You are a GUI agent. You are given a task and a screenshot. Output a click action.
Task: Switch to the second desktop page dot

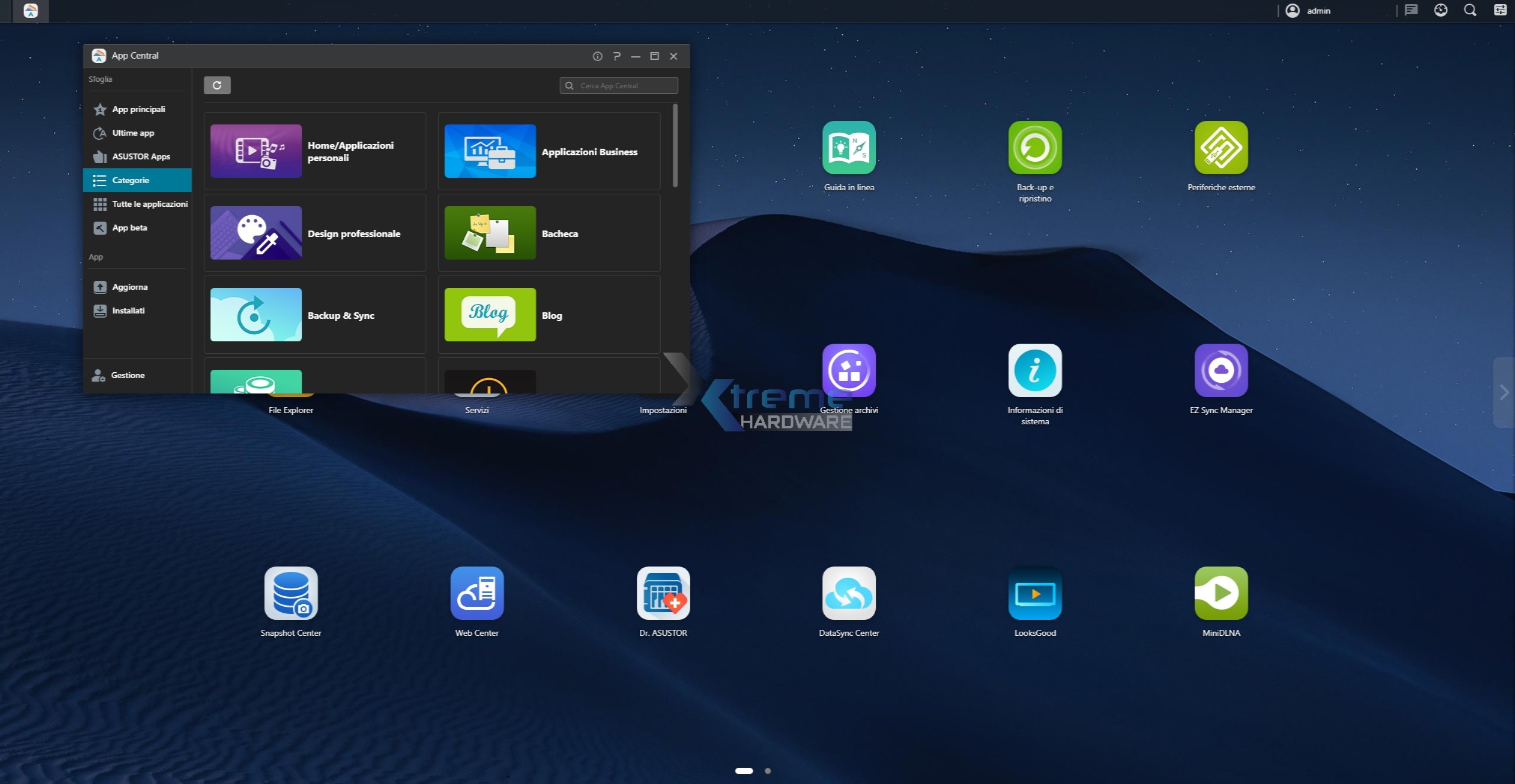[x=768, y=771]
